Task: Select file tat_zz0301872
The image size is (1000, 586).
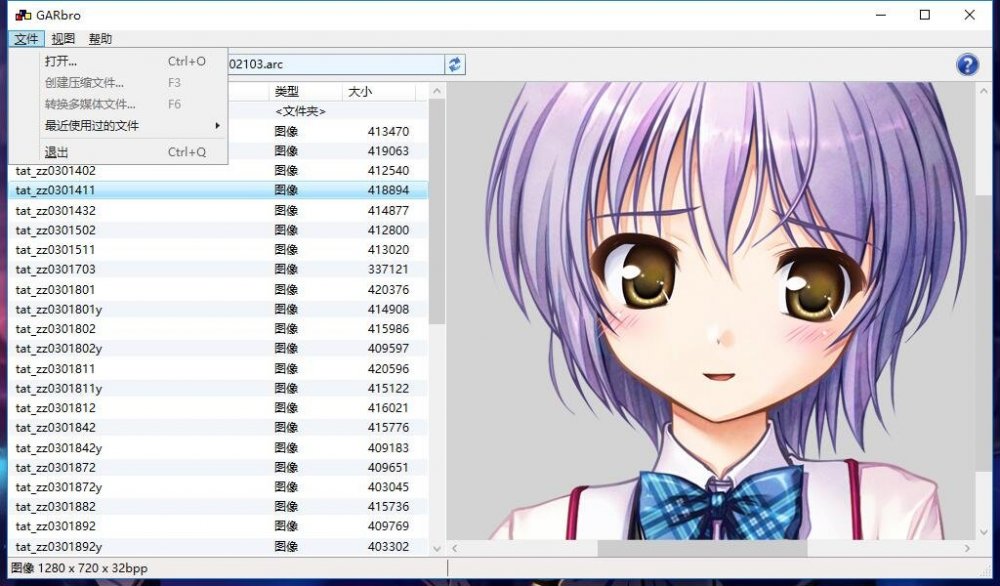Action: pos(218,467)
